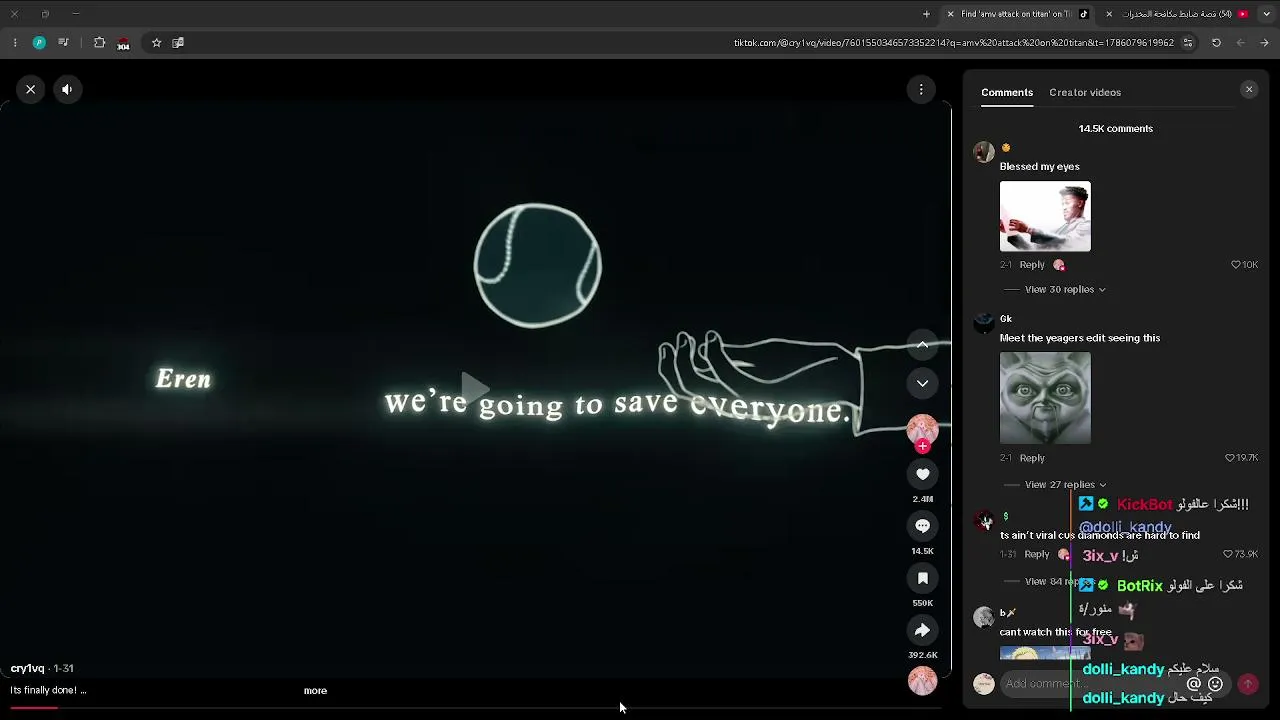This screenshot has height=720, width=1280.
Task: Reload the page from the browser toolbar
Action: (1216, 43)
